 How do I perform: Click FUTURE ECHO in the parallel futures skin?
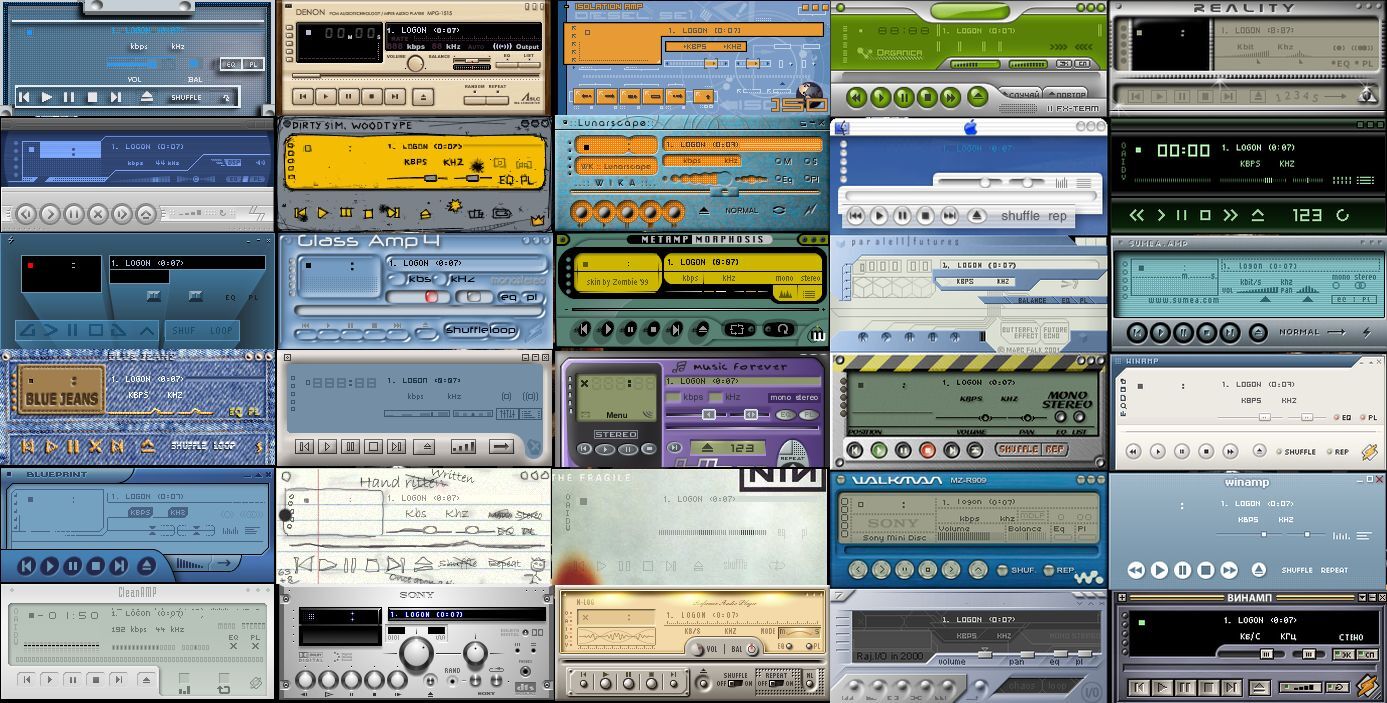[x=1055, y=334]
